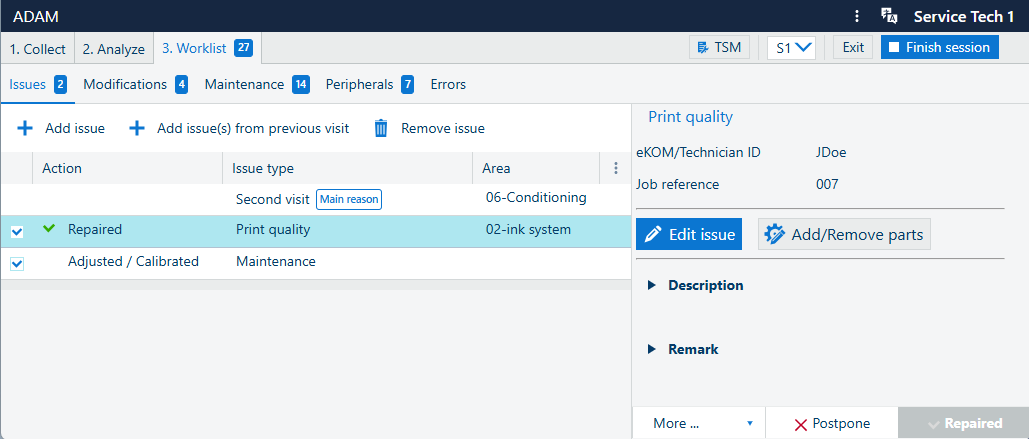Click the trash icon for Remove issue
This screenshot has height=439, width=1029.
pyautogui.click(x=381, y=128)
